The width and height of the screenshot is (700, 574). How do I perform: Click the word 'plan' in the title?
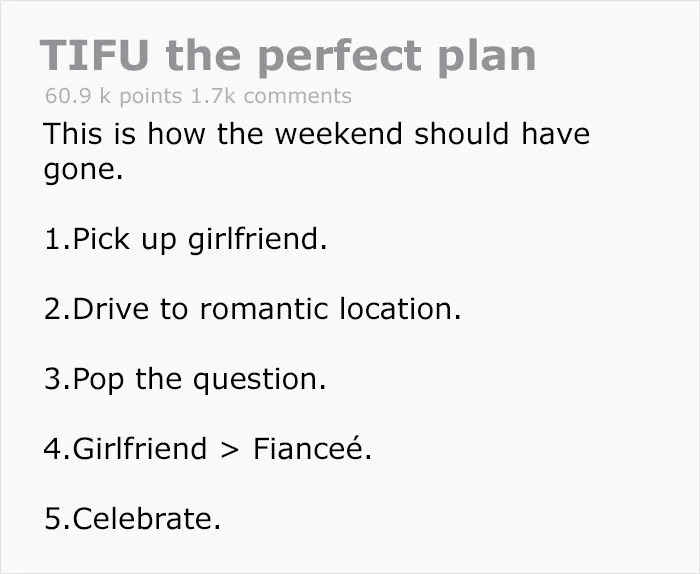pos(487,57)
